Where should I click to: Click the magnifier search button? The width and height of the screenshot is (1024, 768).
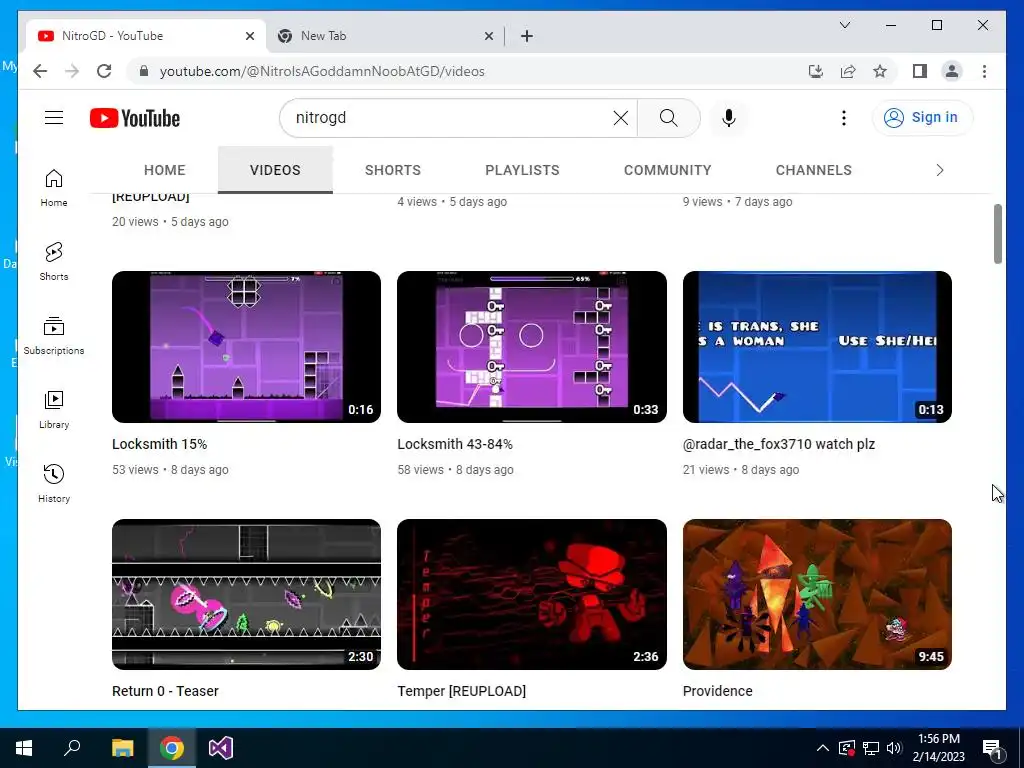point(668,118)
